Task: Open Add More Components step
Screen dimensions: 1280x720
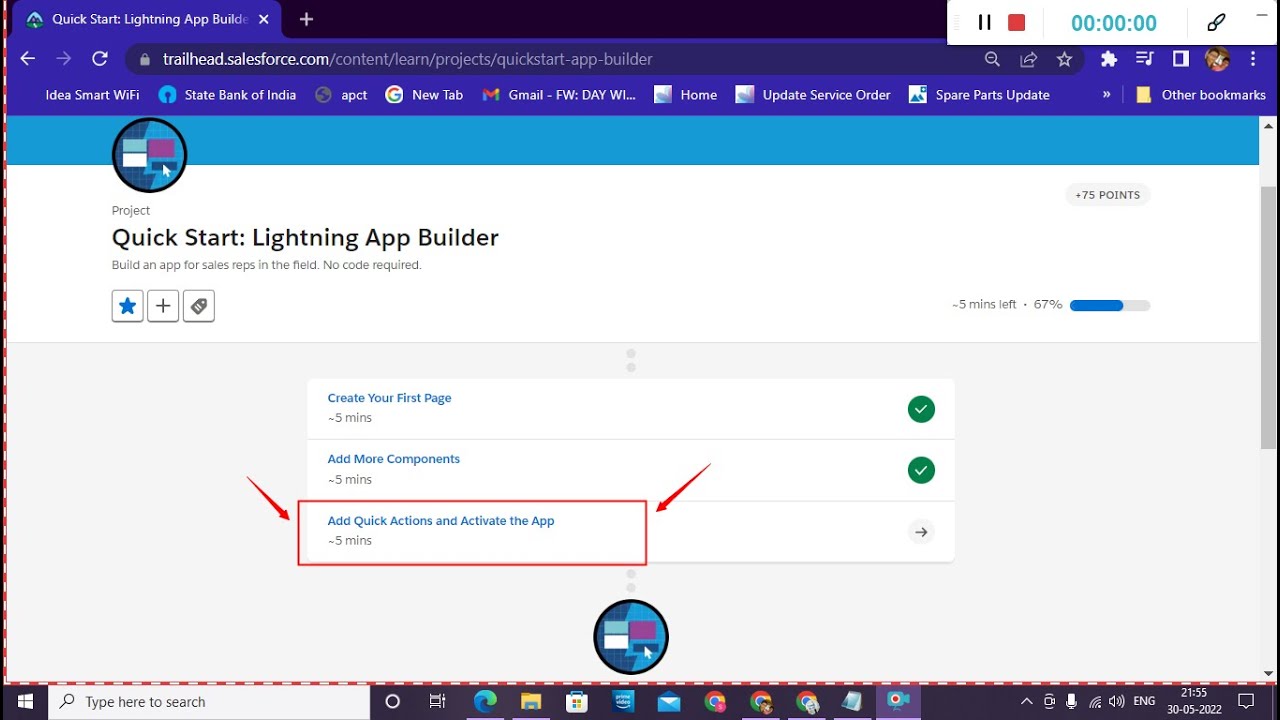Action: [x=394, y=459]
